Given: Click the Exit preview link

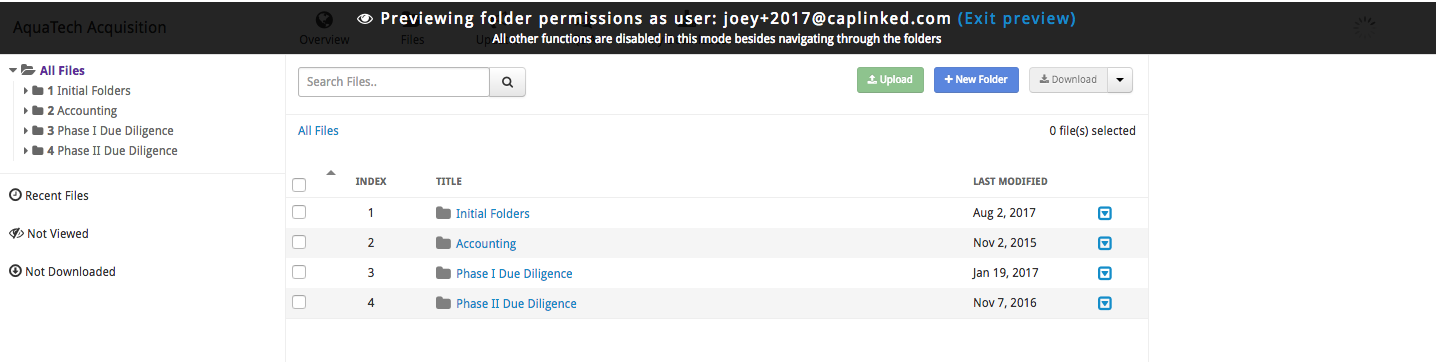Looking at the screenshot, I should point(1017,18).
